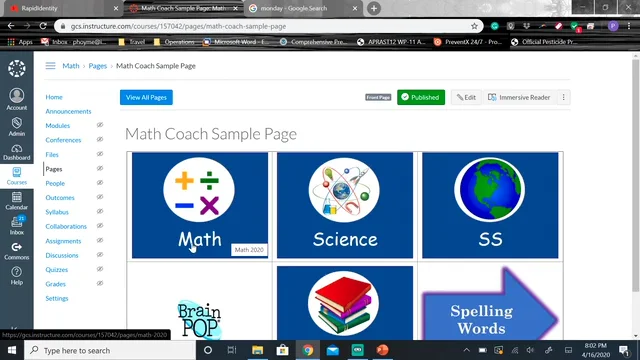This screenshot has height=360, width=640.
Task: Open Announcements in course menu
Action: coord(68,111)
